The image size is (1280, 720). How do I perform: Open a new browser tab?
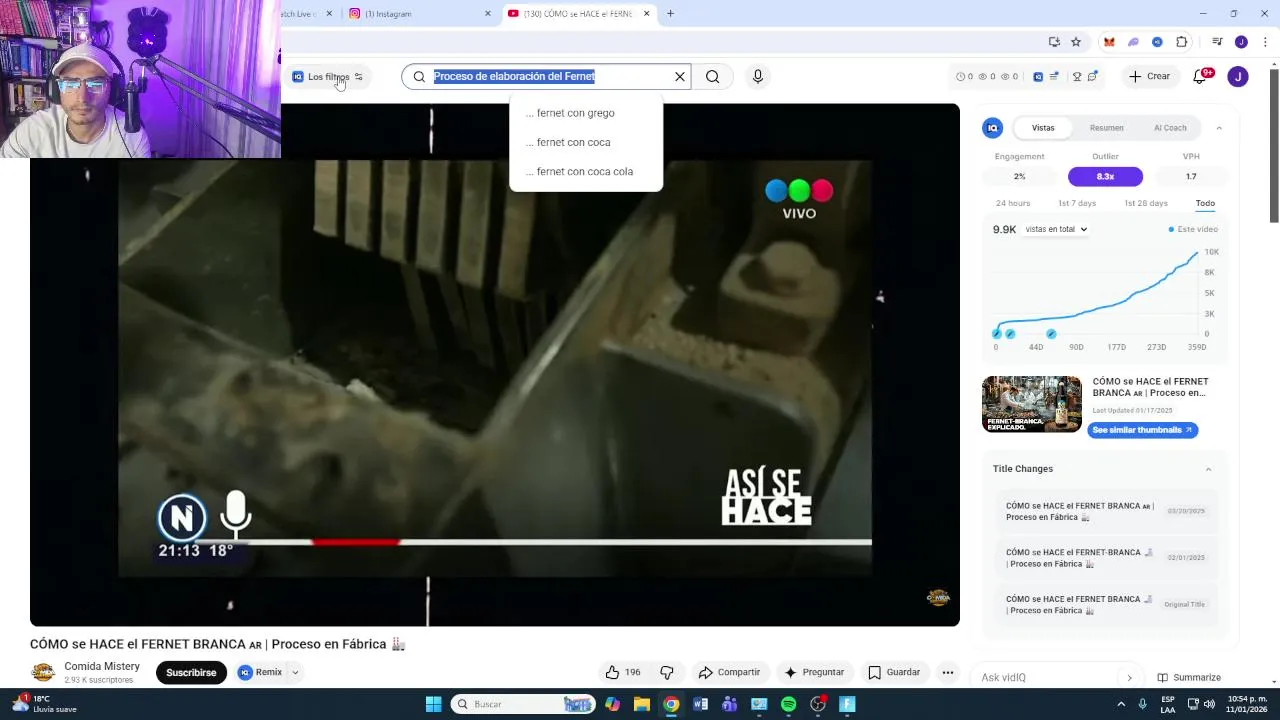tap(670, 14)
